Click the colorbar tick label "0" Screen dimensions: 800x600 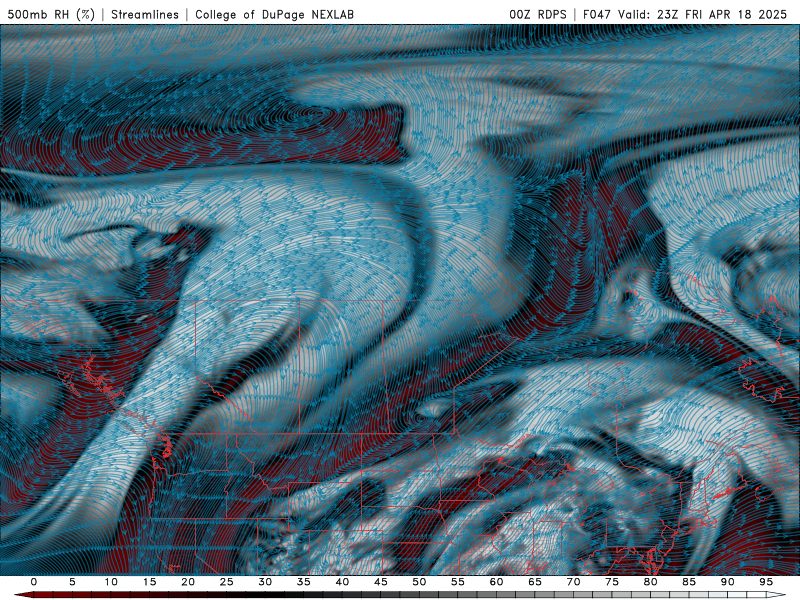34,582
